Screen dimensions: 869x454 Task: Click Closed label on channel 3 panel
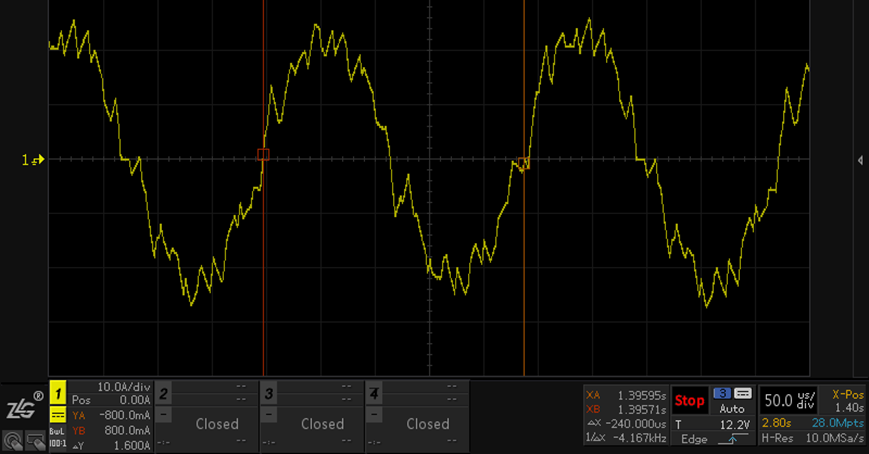coord(323,424)
